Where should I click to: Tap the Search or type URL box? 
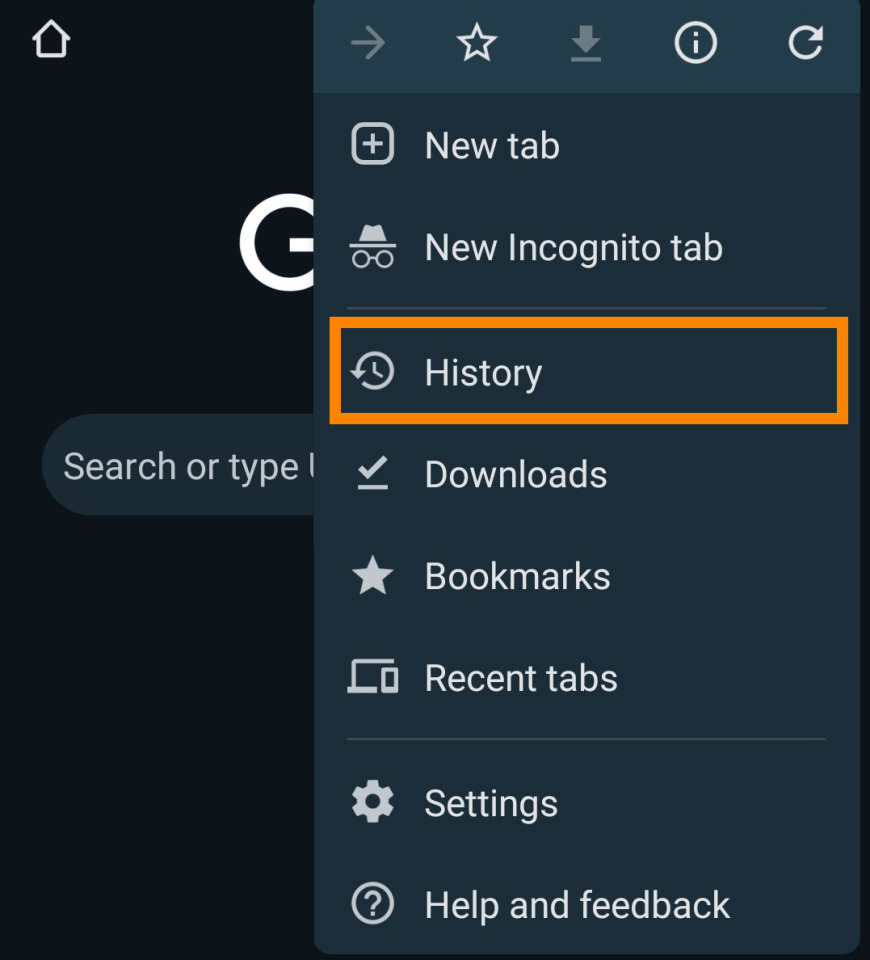click(x=180, y=466)
